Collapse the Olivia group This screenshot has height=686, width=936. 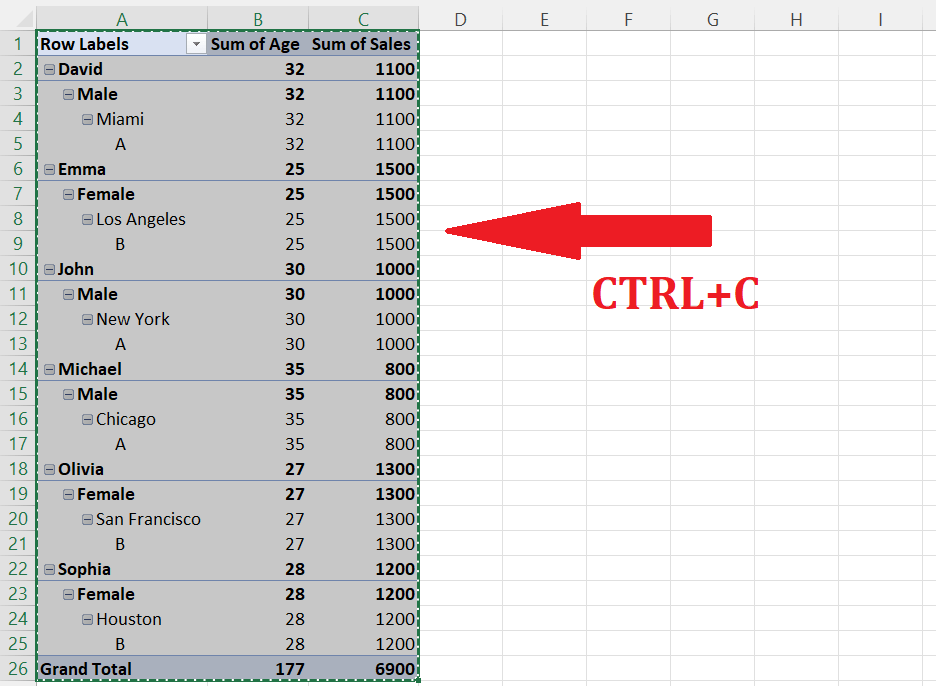[49, 468]
